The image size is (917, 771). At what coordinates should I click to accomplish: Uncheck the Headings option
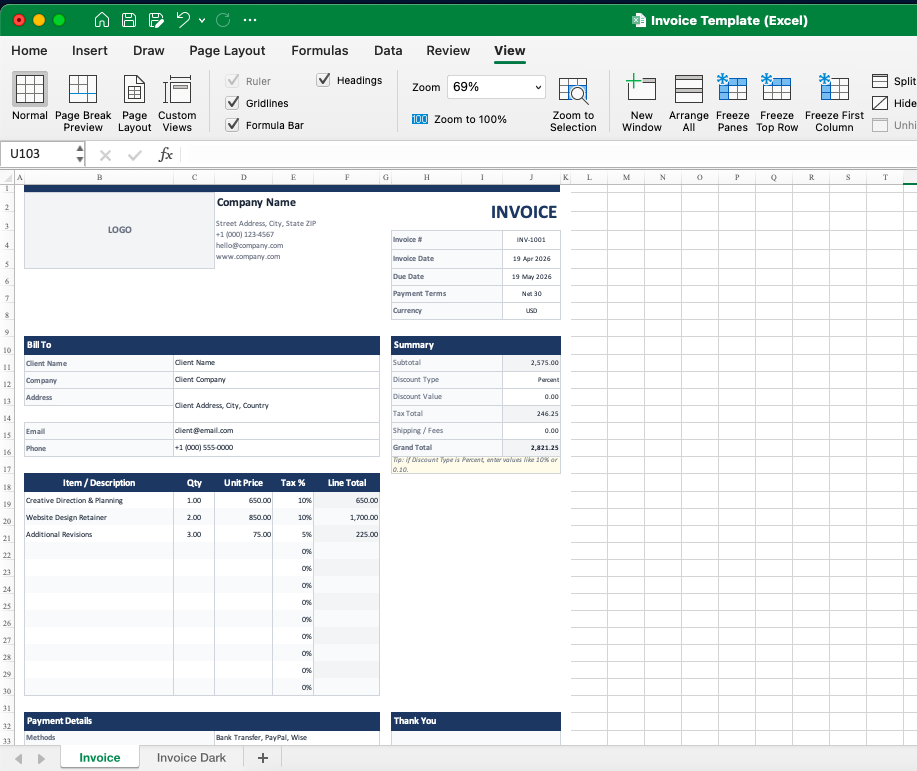pos(323,80)
